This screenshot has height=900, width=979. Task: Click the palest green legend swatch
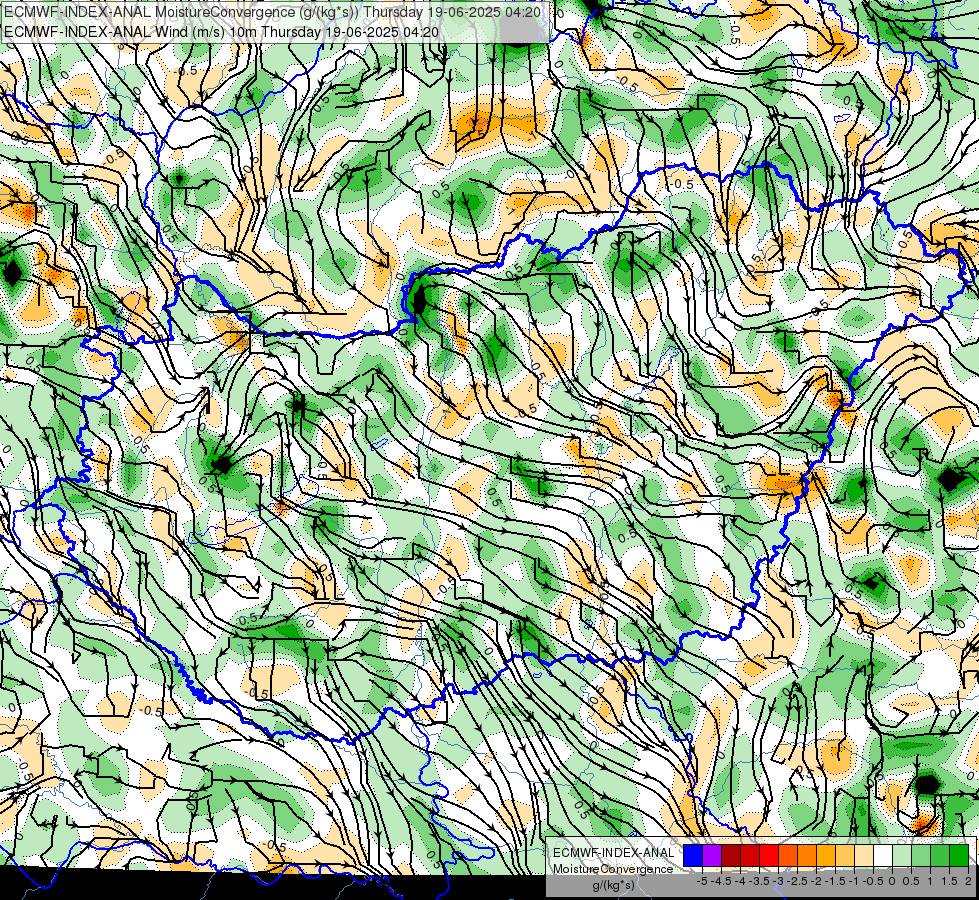point(902,856)
